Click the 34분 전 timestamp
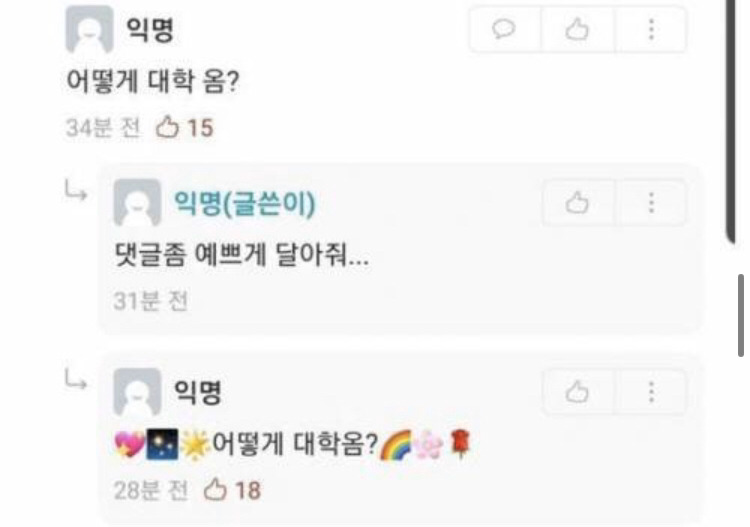Screen dimensions: 750x527 103,128
